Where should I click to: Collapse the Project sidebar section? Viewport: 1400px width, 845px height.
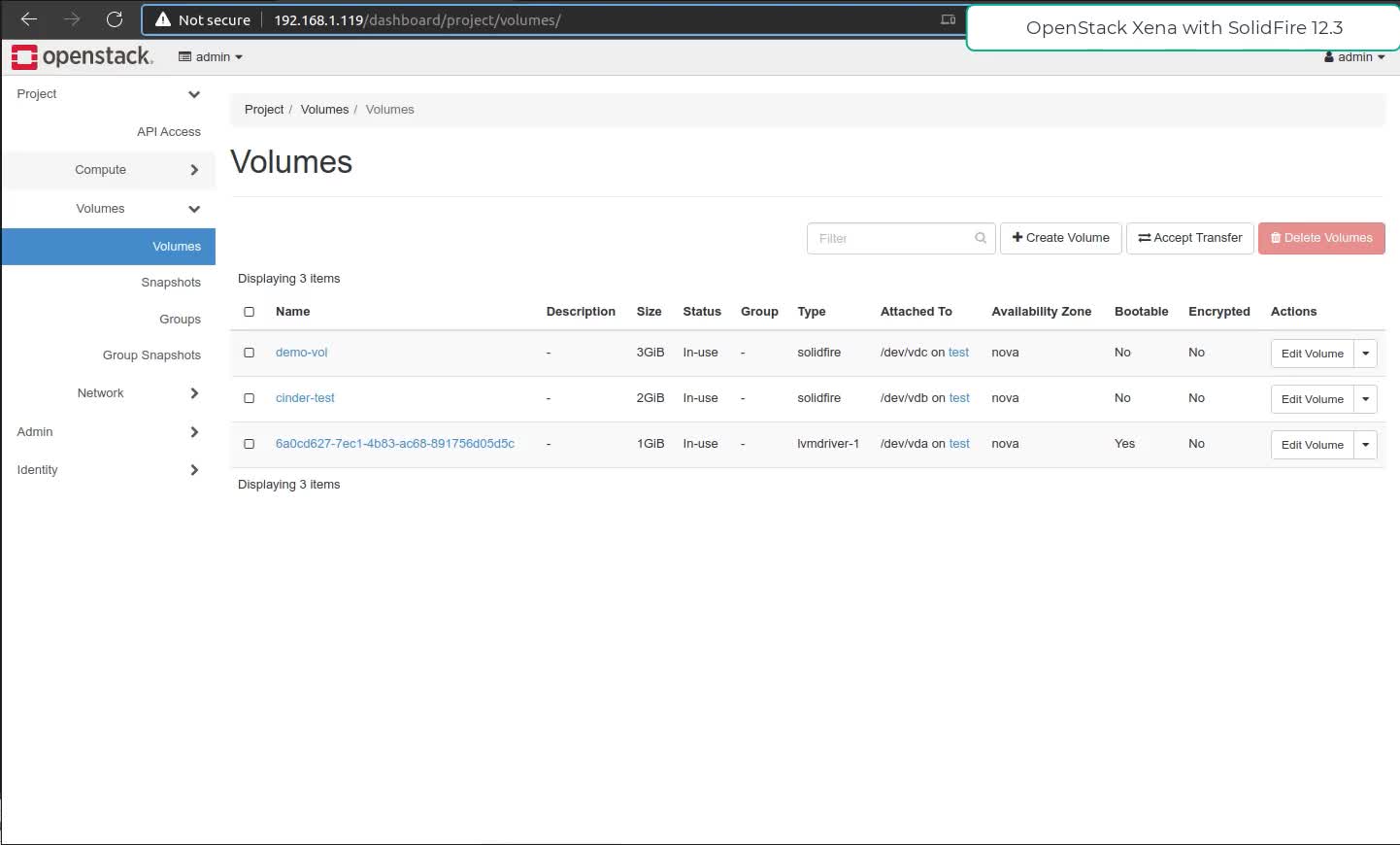tap(108, 94)
